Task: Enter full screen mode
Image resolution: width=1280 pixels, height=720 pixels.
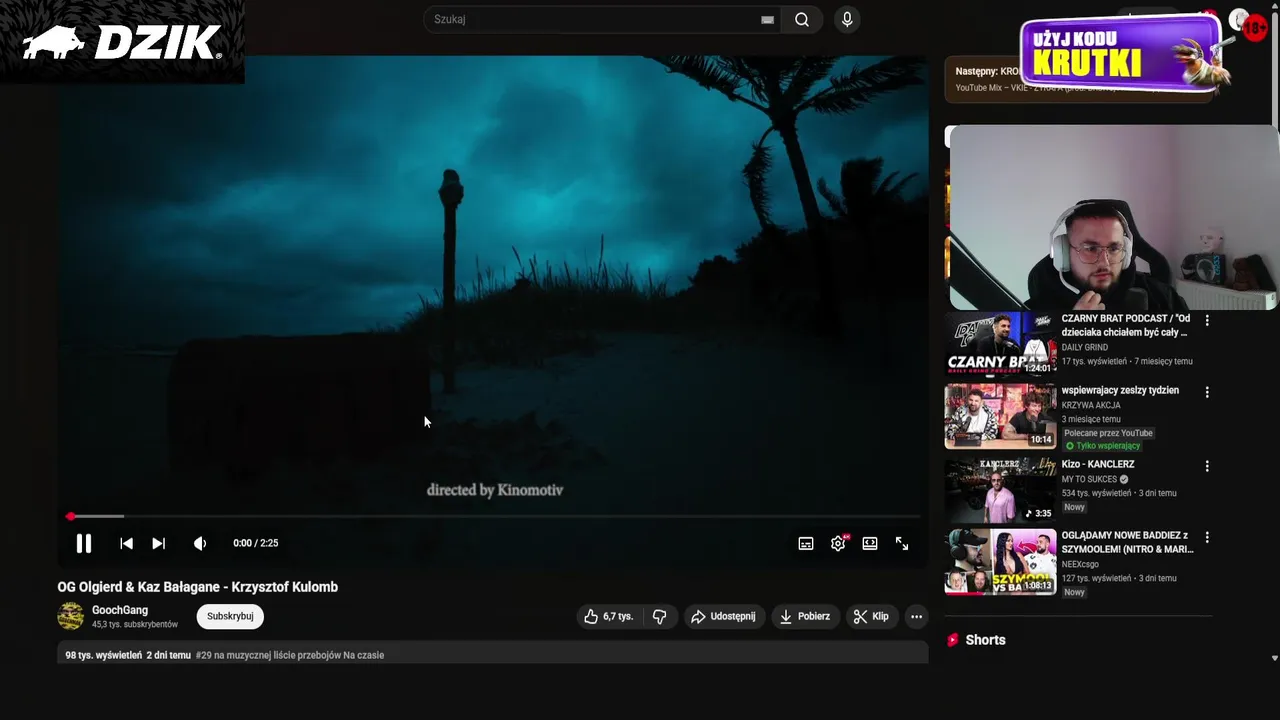Action: coord(902,543)
